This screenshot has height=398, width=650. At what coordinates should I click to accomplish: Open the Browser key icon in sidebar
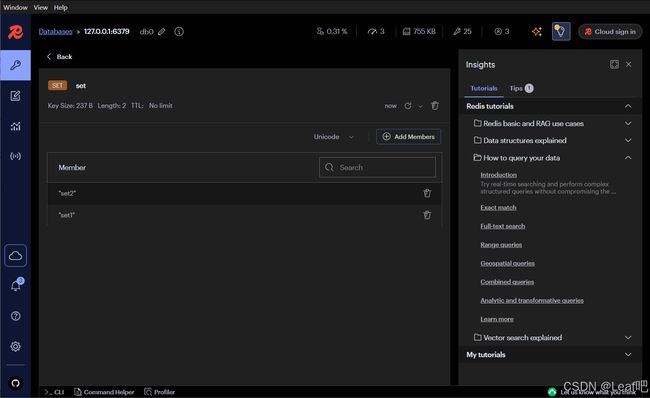point(15,65)
